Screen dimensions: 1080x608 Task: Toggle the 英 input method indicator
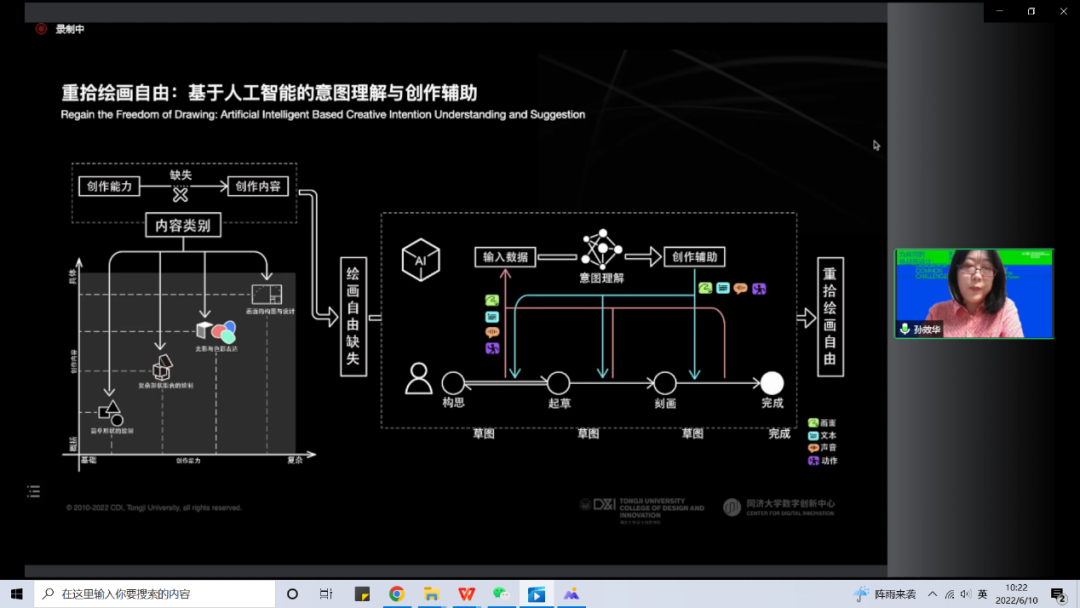(x=982, y=594)
